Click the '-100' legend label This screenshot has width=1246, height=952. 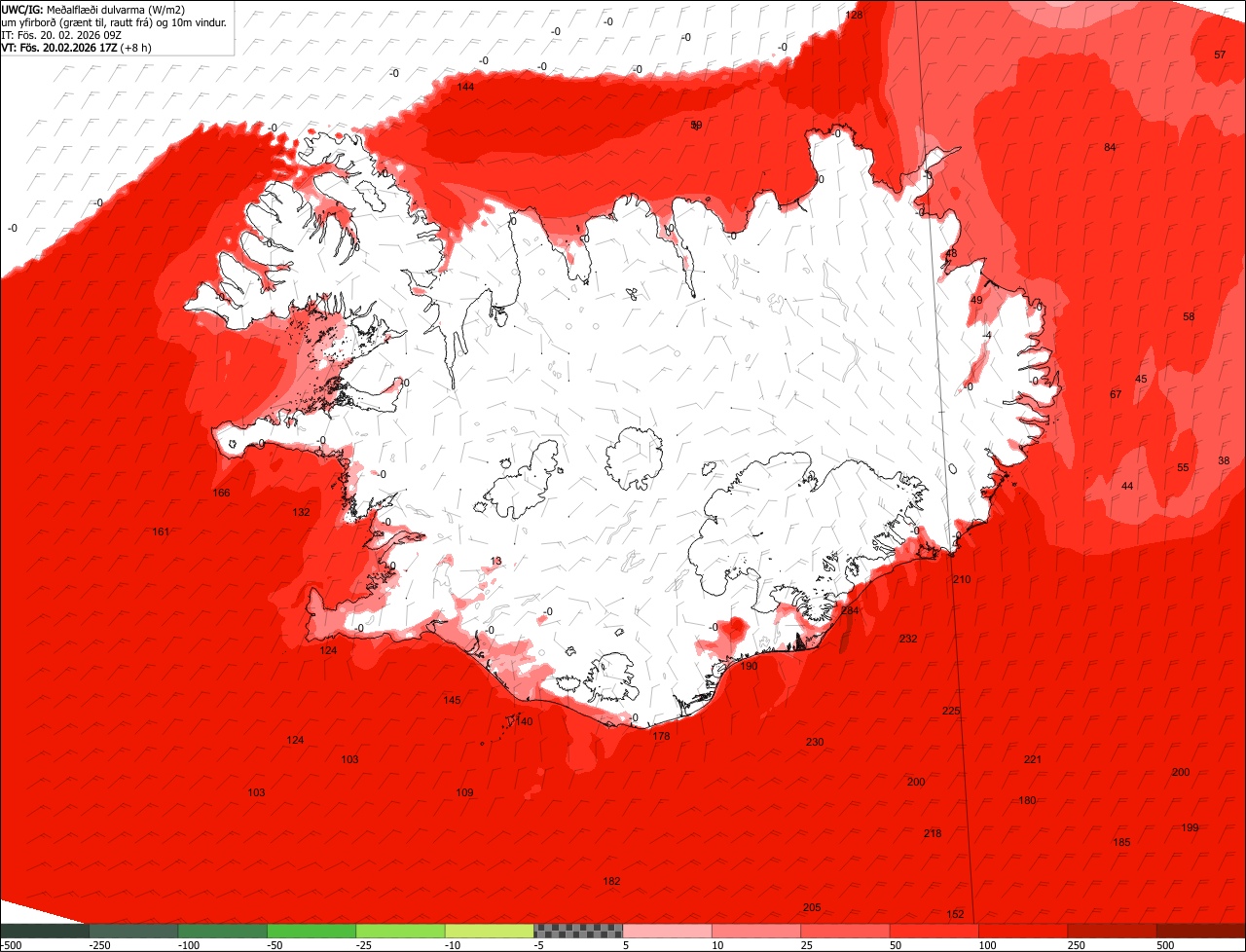point(188,945)
